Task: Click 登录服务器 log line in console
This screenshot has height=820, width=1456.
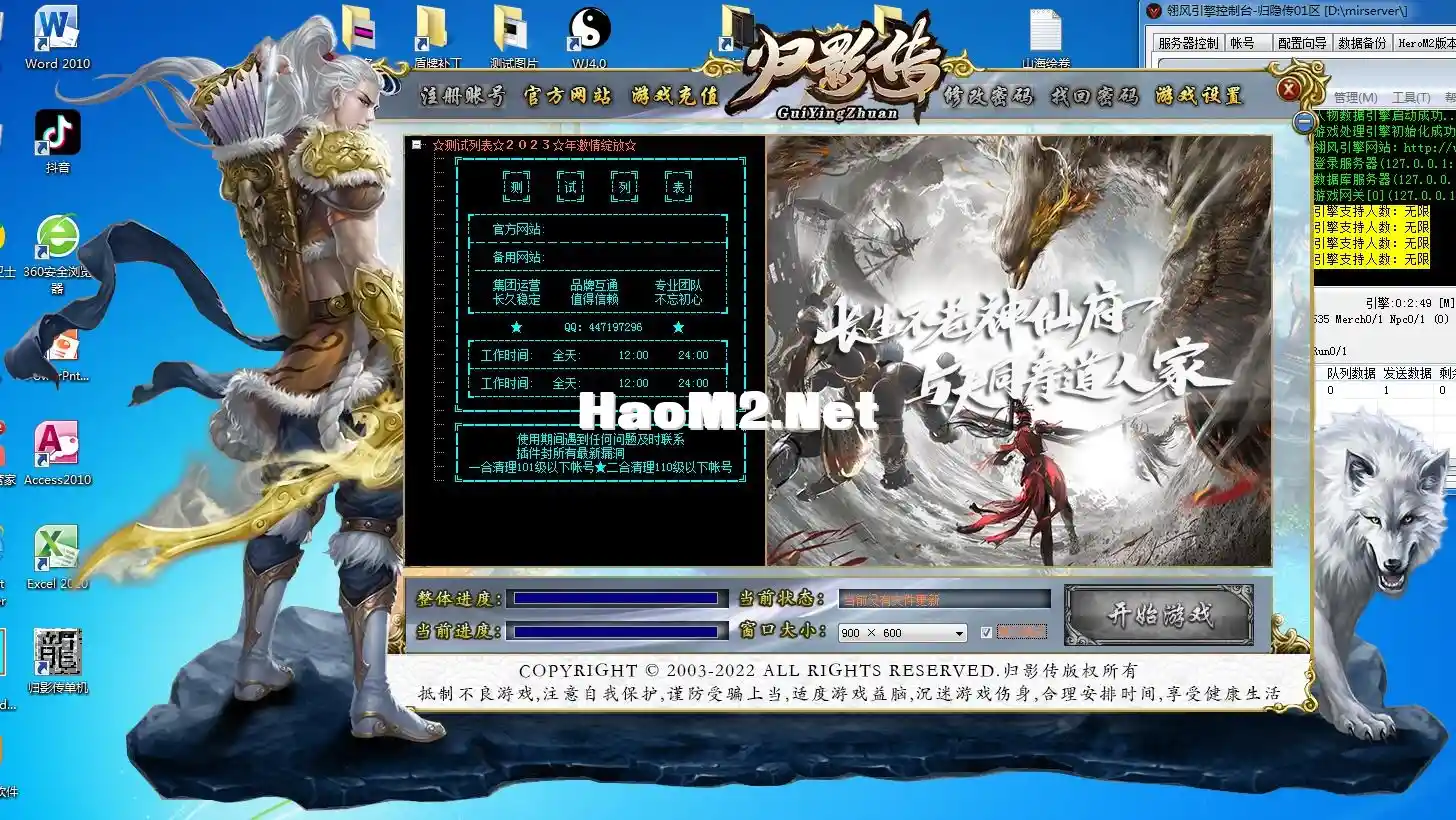Action: [x=1383, y=163]
